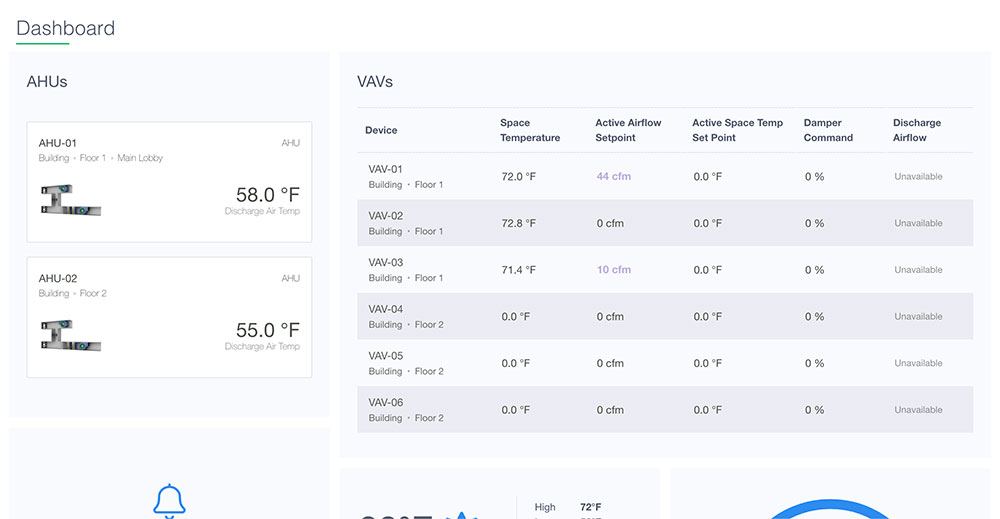Select the 72.0 °F space temperature
This screenshot has width=1000, height=519.
(x=518, y=177)
